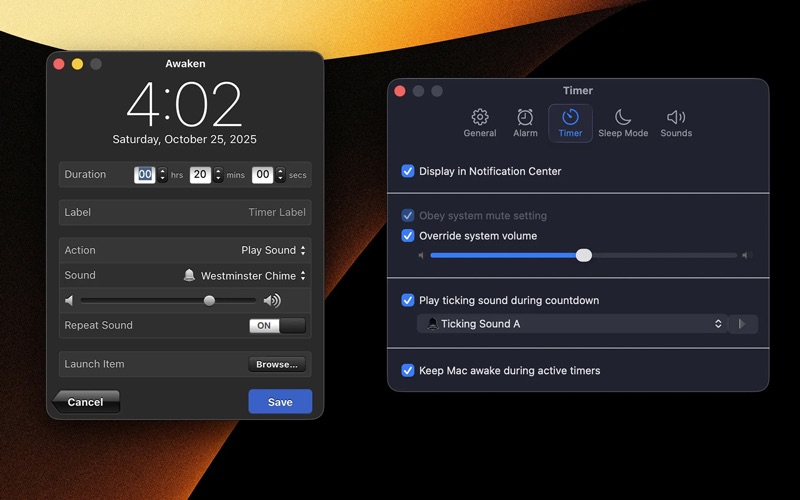
Task: Toggle Display in Notification Center checkbox
Action: [408, 171]
